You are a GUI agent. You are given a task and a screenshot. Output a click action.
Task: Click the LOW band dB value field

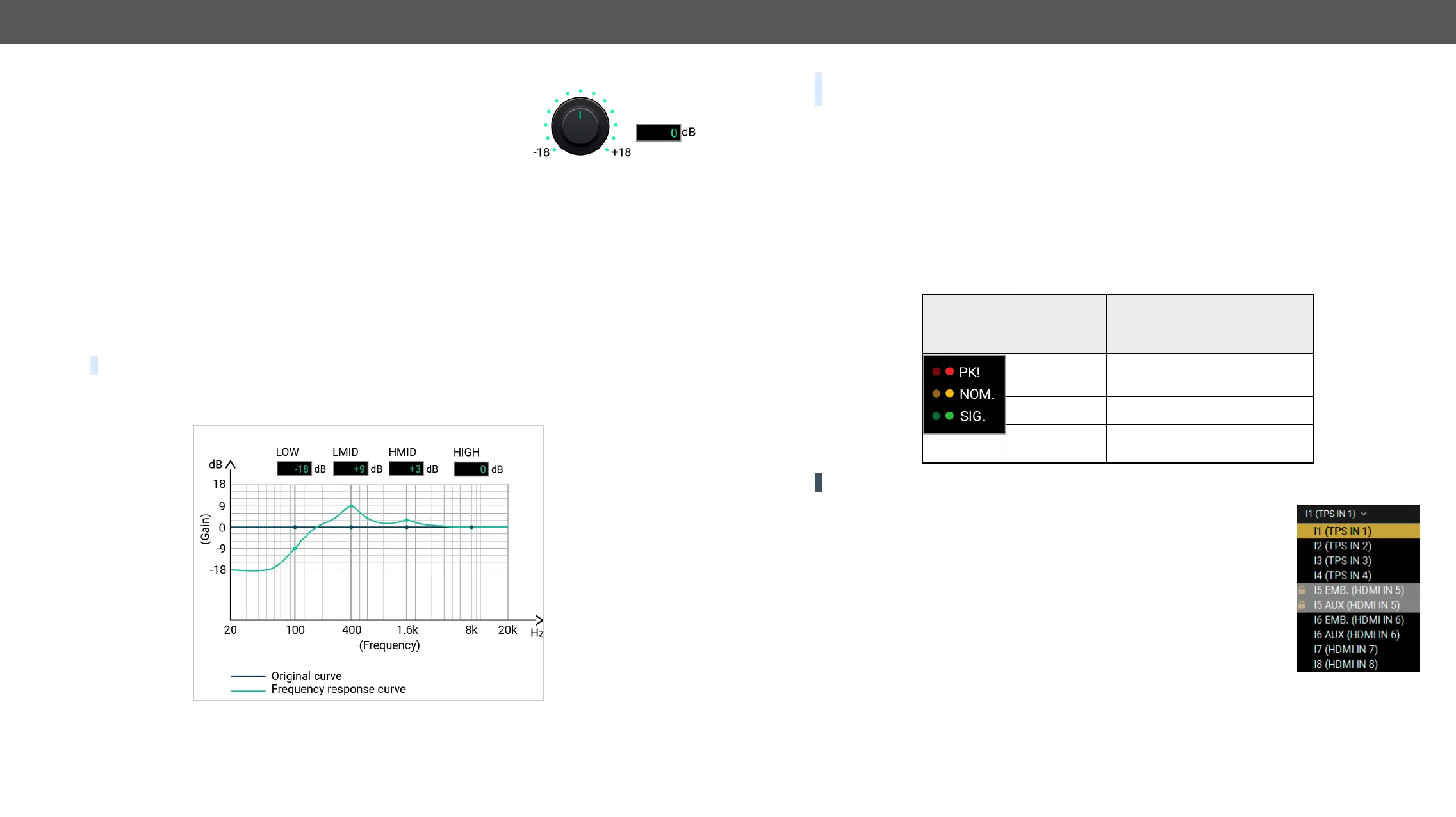[x=294, y=469]
